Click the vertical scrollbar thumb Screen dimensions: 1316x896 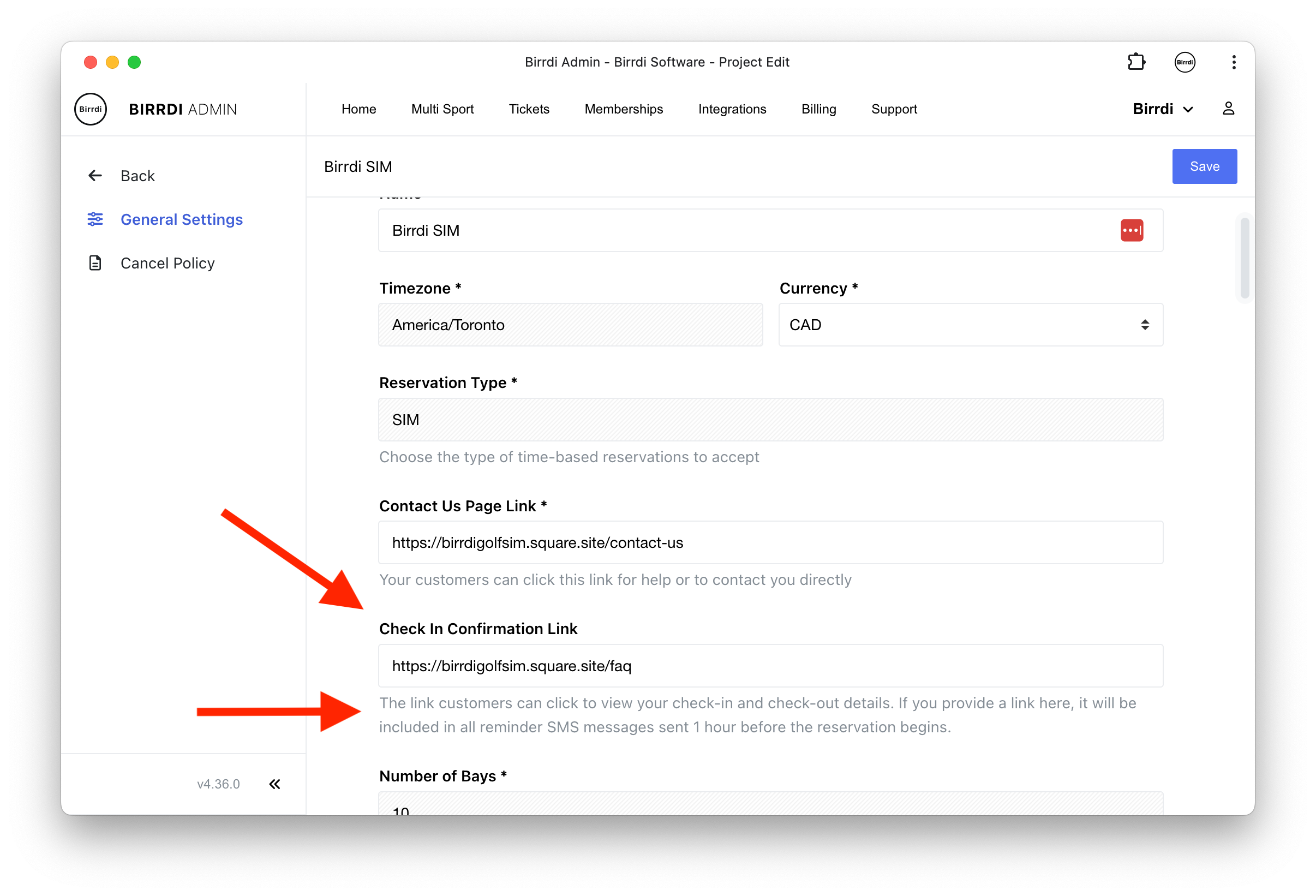[x=1244, y=258]
